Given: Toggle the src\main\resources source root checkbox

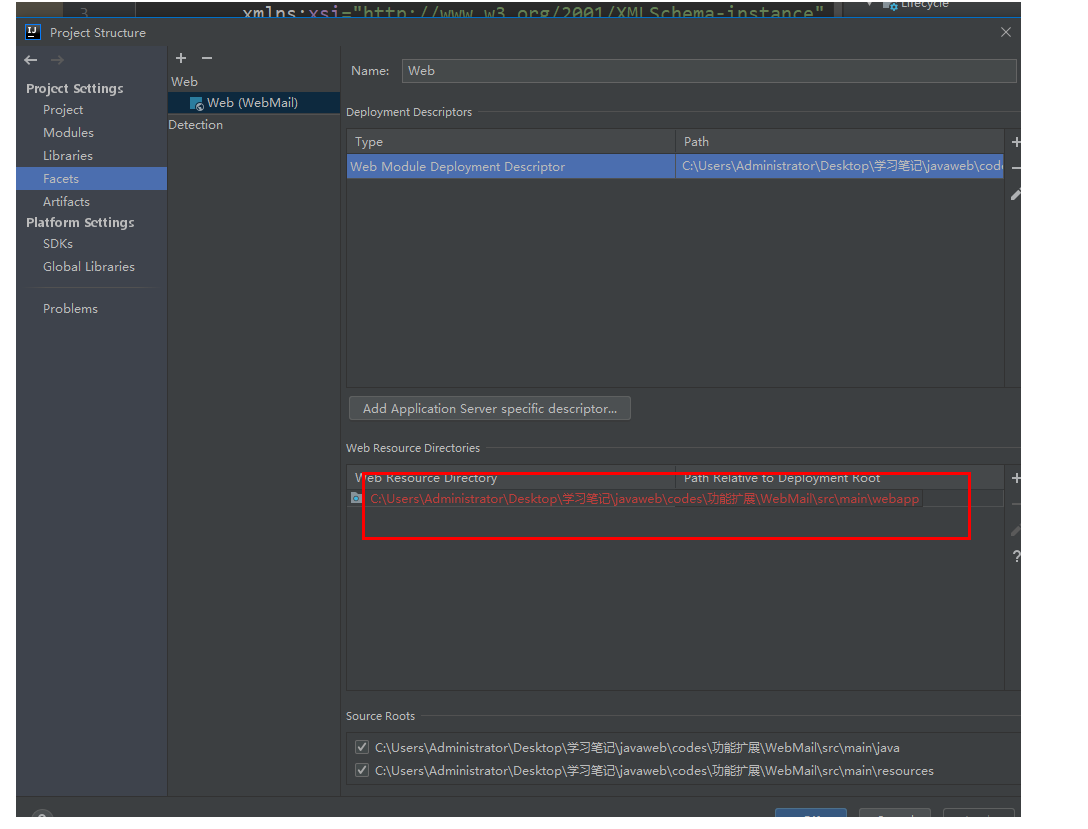Looking at the screenshot, I should 361,770.
